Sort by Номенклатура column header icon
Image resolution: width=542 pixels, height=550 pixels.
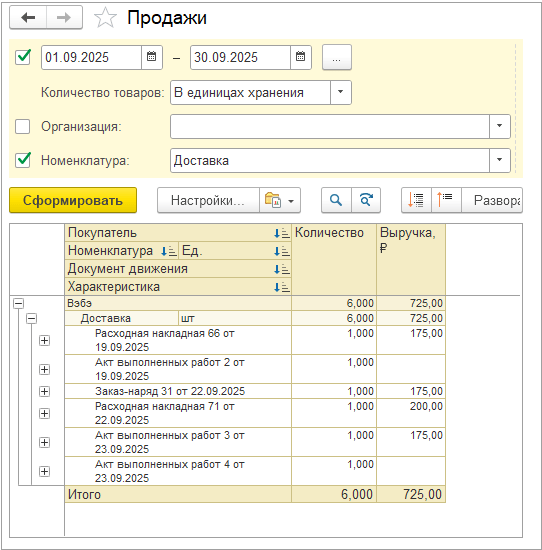pyautogui.click(x=169, y=251)
